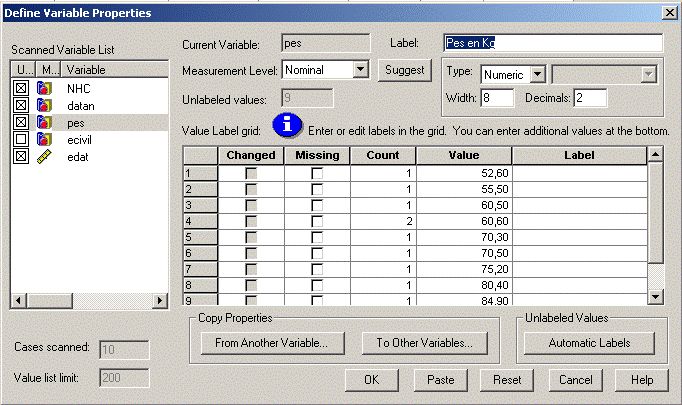Click From Another Variable button
This screenshot has height=405, width=682.
(x=271, y=343)
